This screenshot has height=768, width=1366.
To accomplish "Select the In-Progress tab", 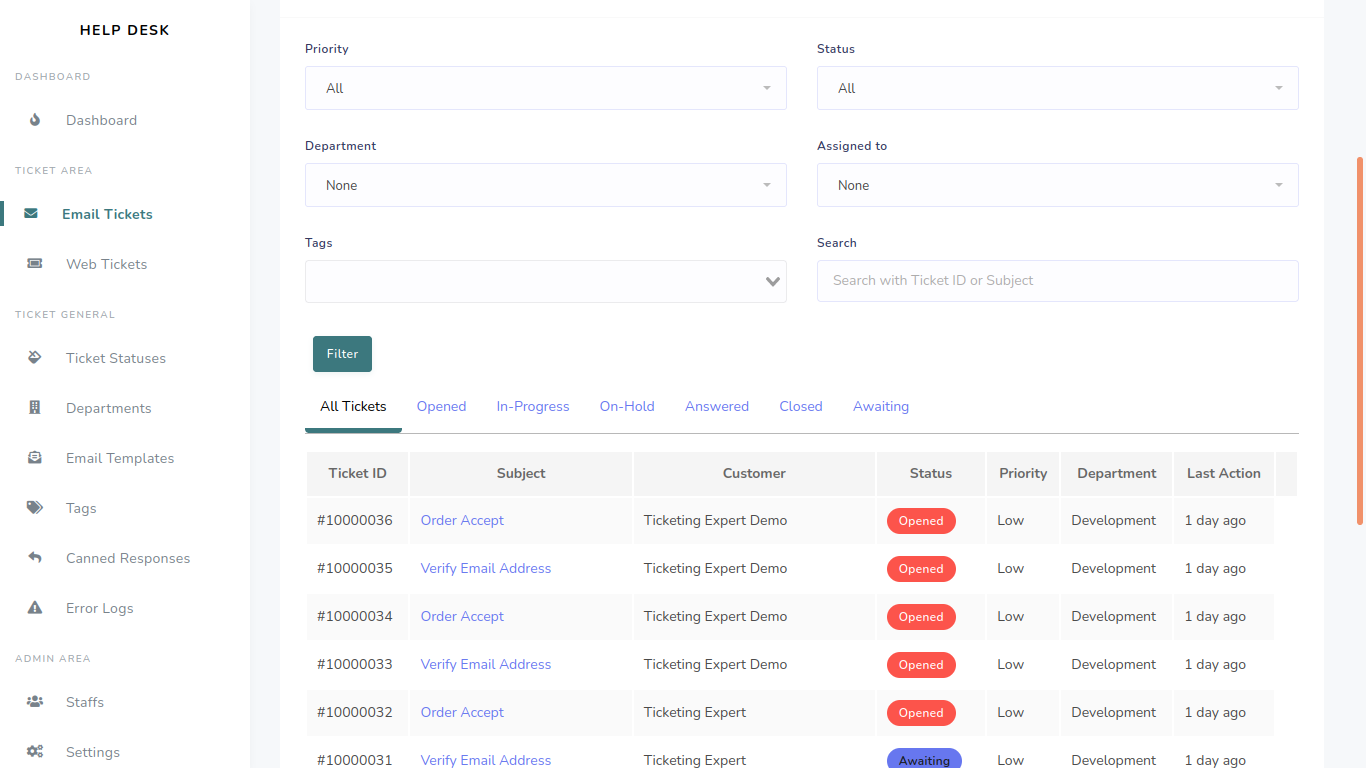I will click(532, 406).
